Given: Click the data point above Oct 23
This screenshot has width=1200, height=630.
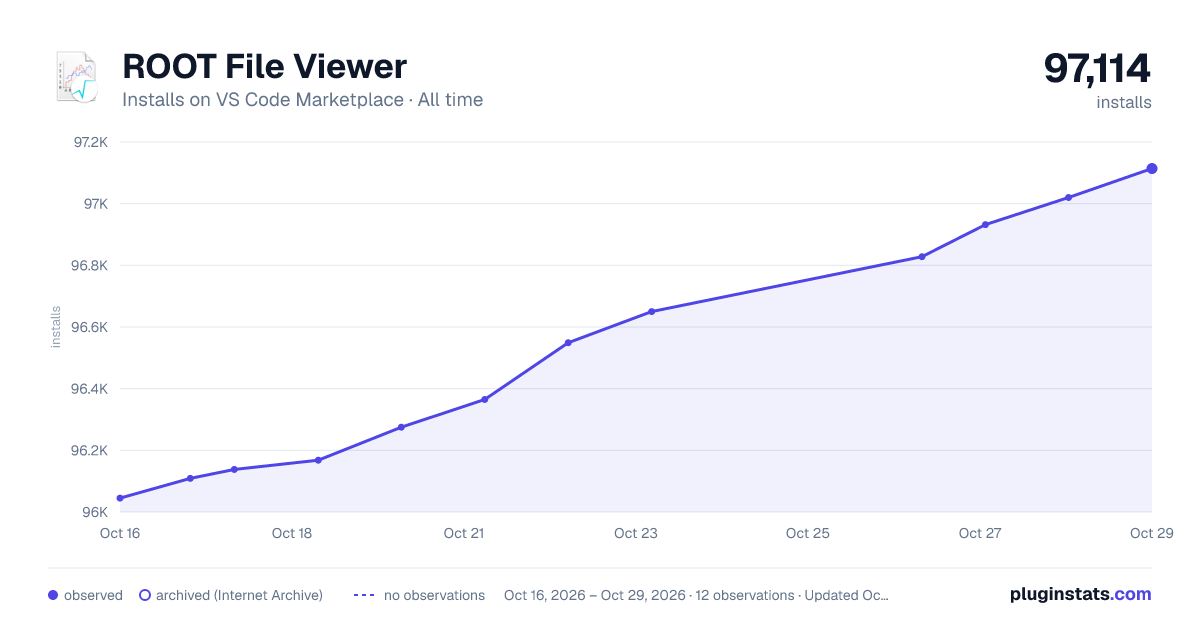Looking at the screenshot, I should 651,312.
